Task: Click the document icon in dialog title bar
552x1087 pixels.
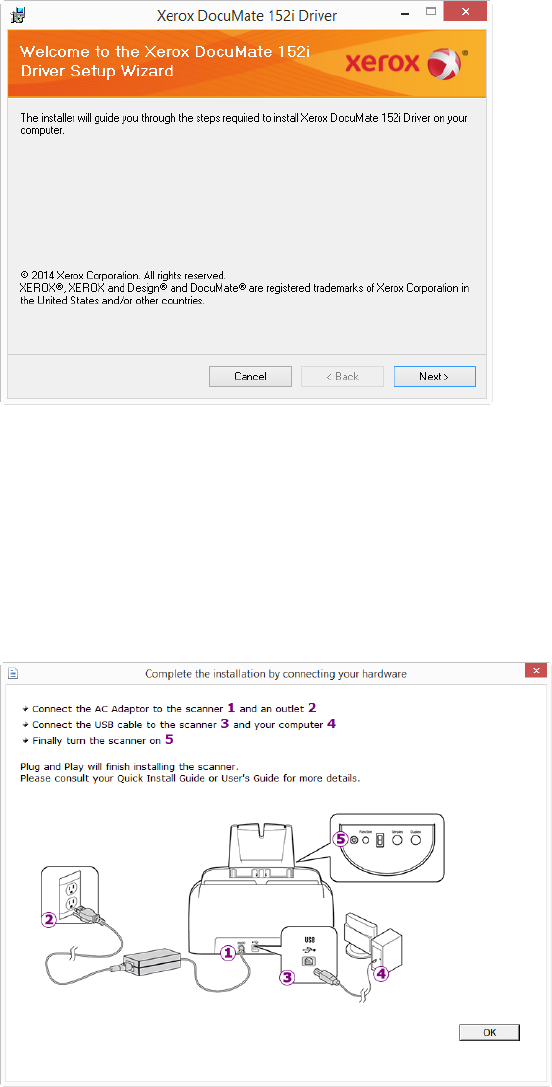Action: click(12, 672)
